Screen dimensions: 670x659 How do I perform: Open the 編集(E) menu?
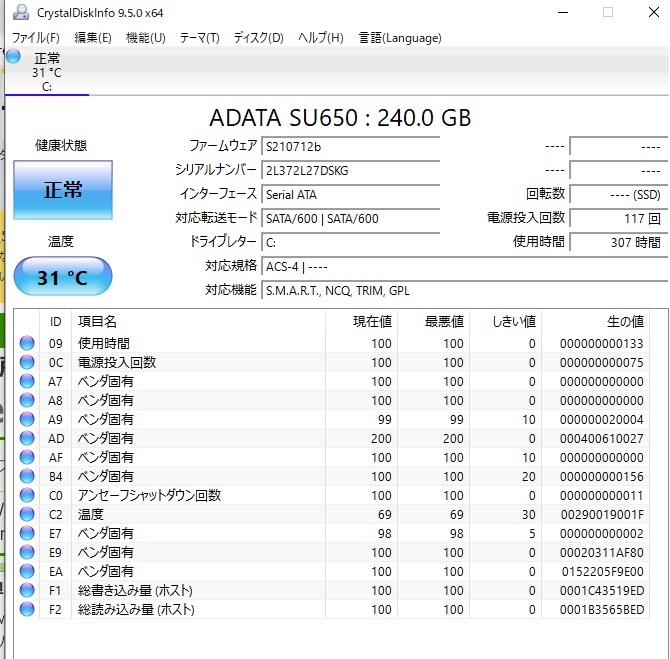coord(93,38)
